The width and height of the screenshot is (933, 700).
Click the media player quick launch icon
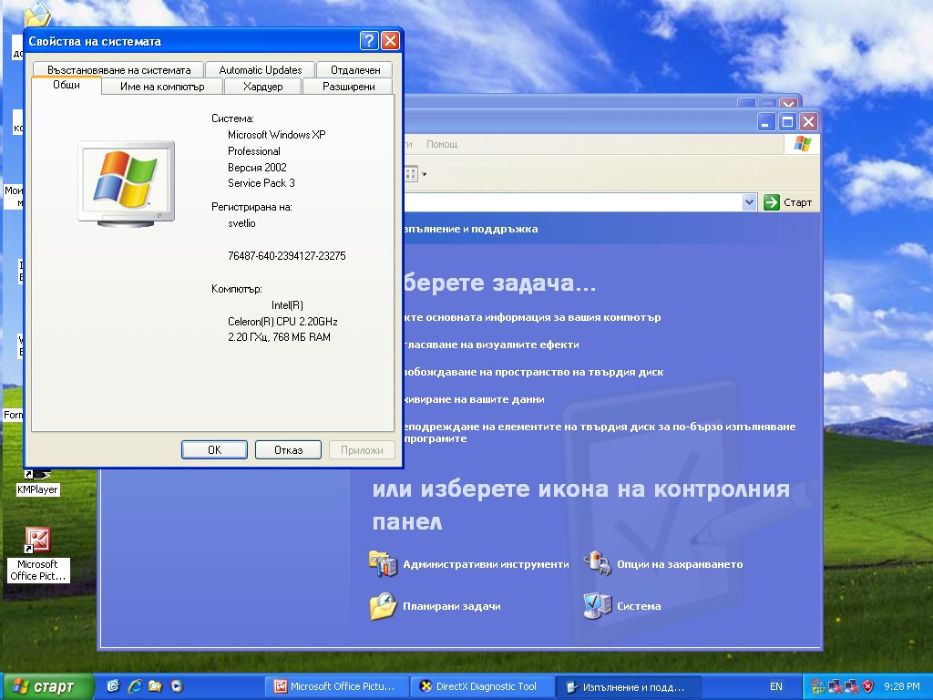click(x=177, y=686)
